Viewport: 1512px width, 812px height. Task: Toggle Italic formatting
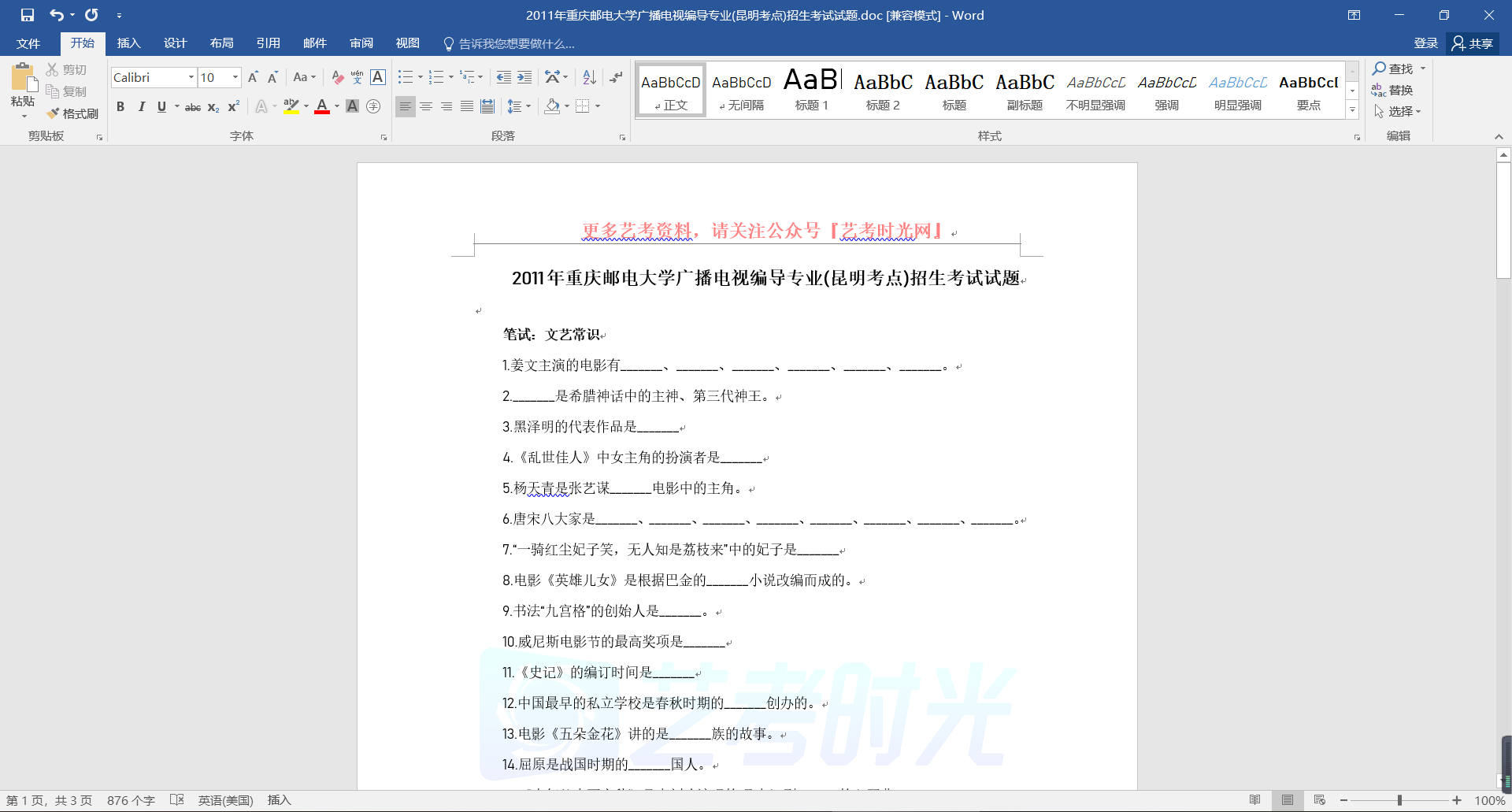tap(141, 106)
